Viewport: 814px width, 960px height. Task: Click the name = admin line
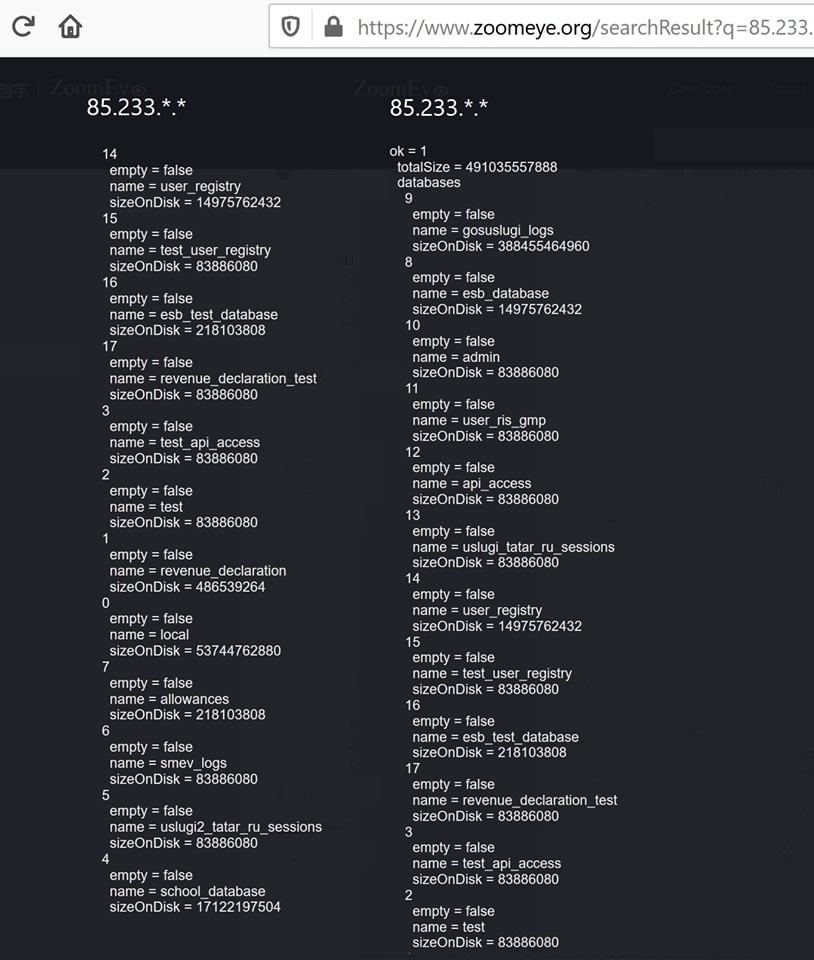click(x=455, y=357)
